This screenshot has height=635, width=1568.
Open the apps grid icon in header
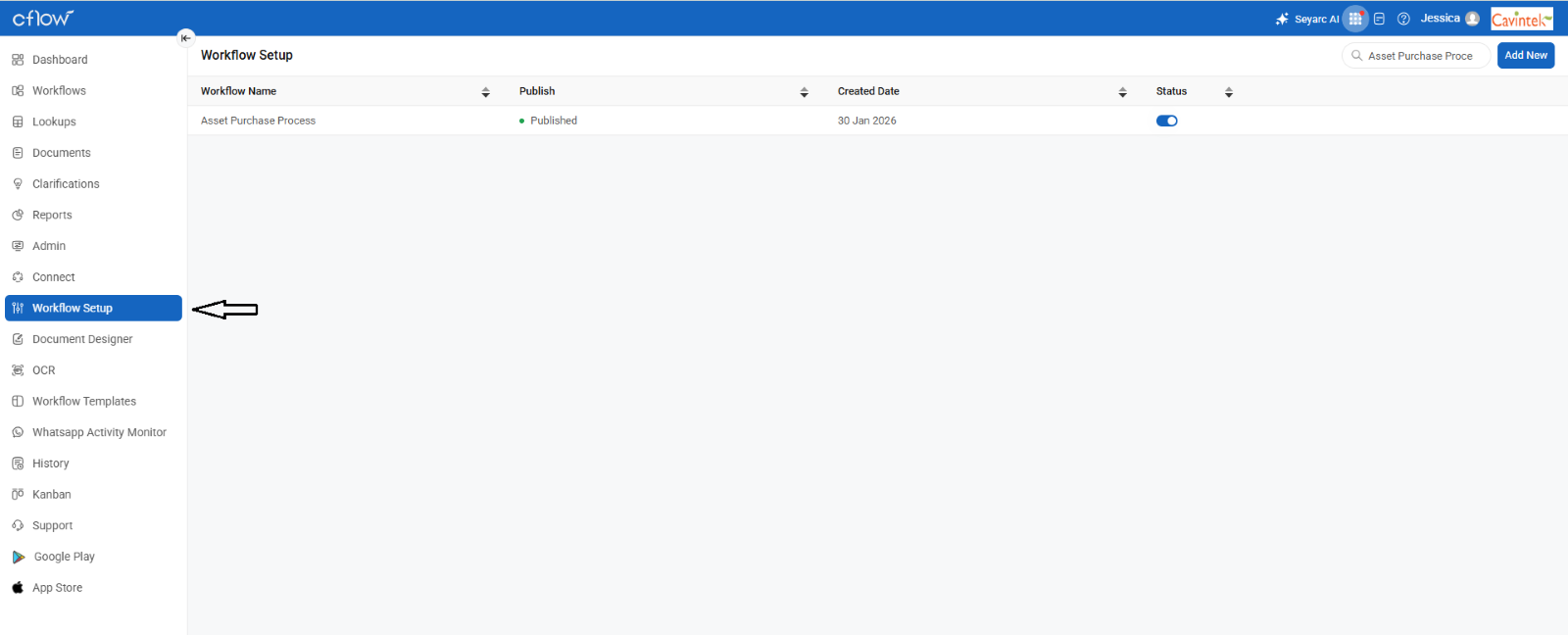click(x=1355, y=19)
